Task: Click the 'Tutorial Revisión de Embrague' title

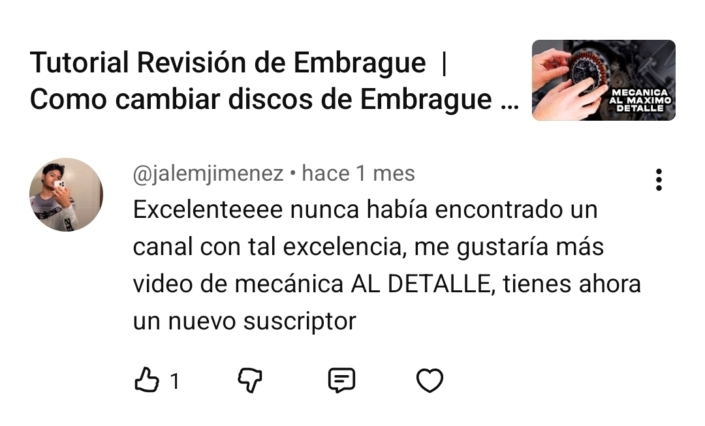Action: click(228, 62)
